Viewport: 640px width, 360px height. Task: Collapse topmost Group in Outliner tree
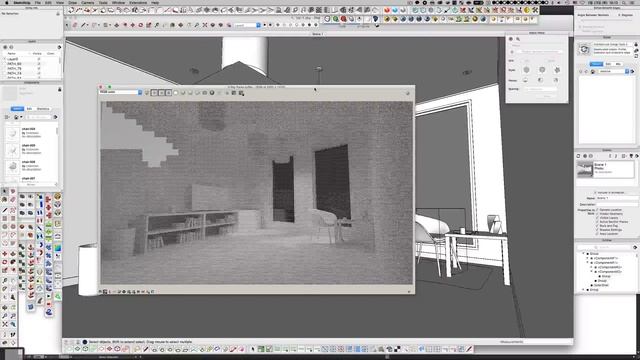coord(583,254)
